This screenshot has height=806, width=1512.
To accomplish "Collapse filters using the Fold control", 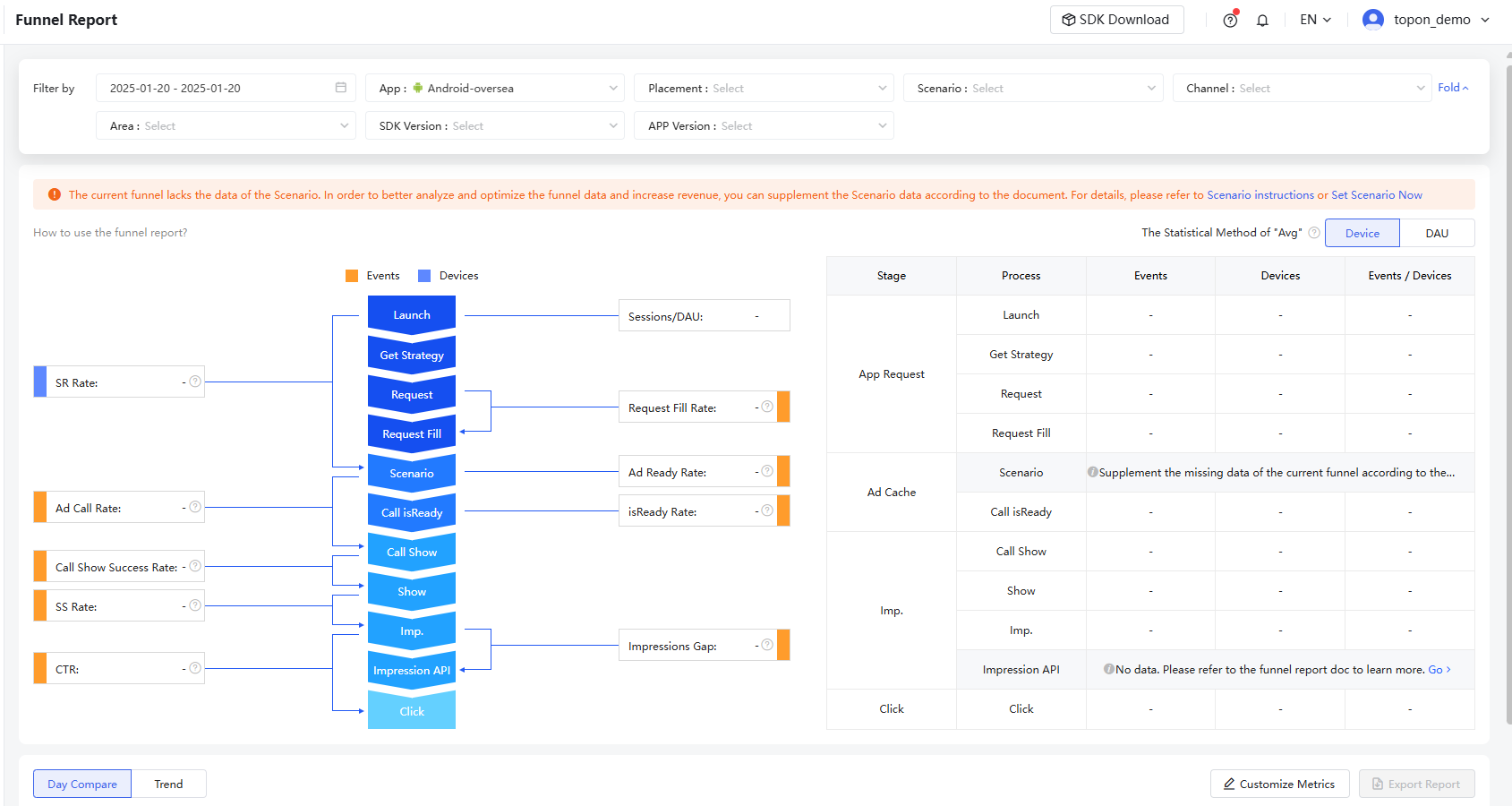I will pyautogui.click(x=1452, y=87).
